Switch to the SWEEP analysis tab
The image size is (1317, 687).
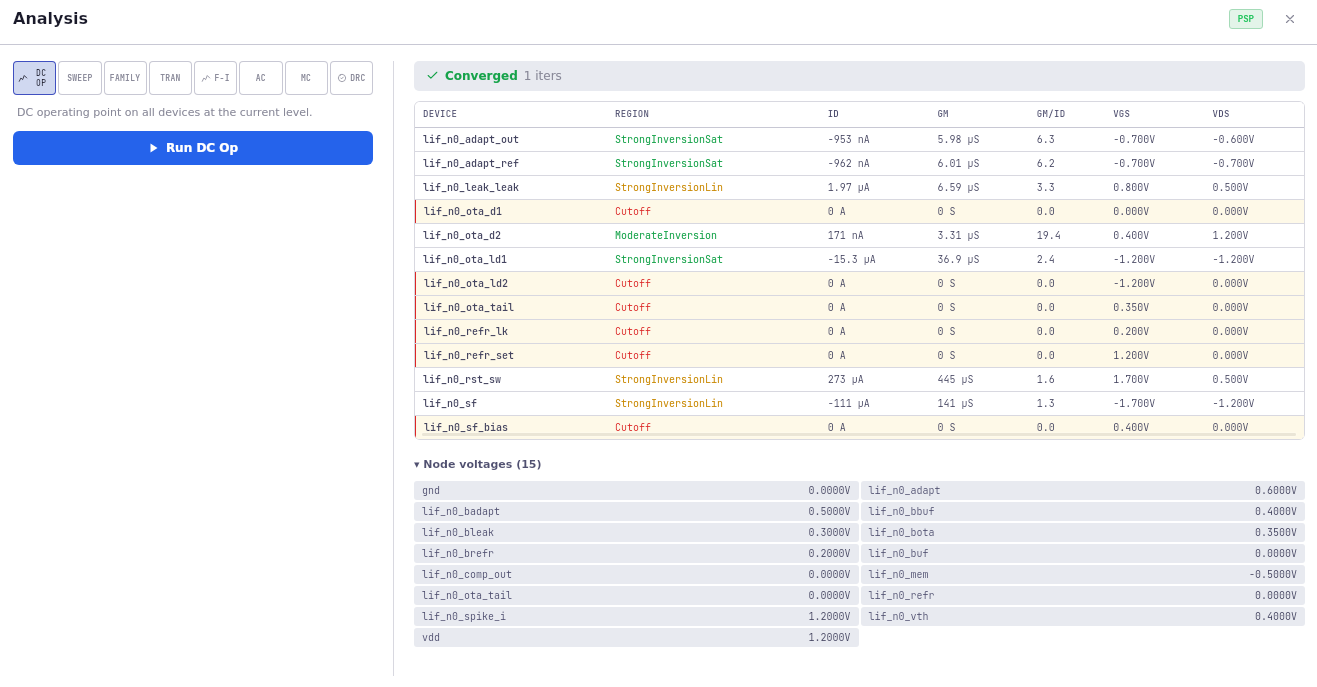(80, 78)
